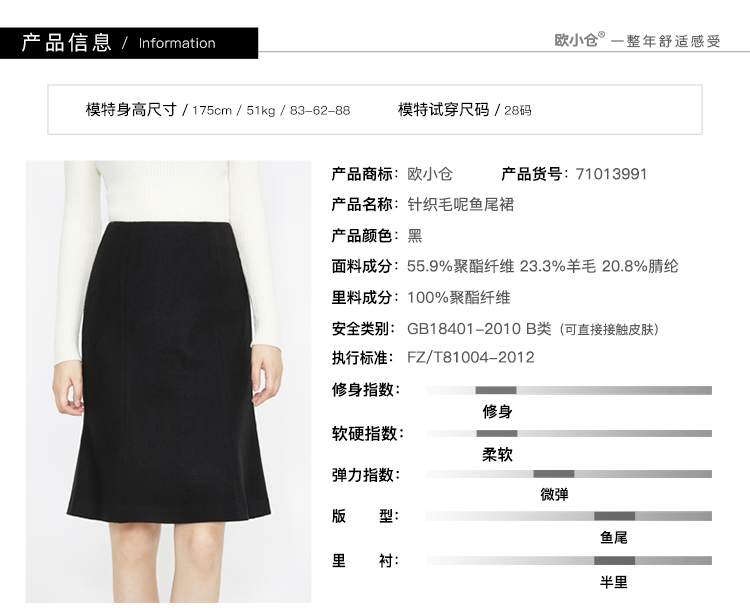Select product number 71013991
This screenshot has width=750, height=612.
[611, 174]
